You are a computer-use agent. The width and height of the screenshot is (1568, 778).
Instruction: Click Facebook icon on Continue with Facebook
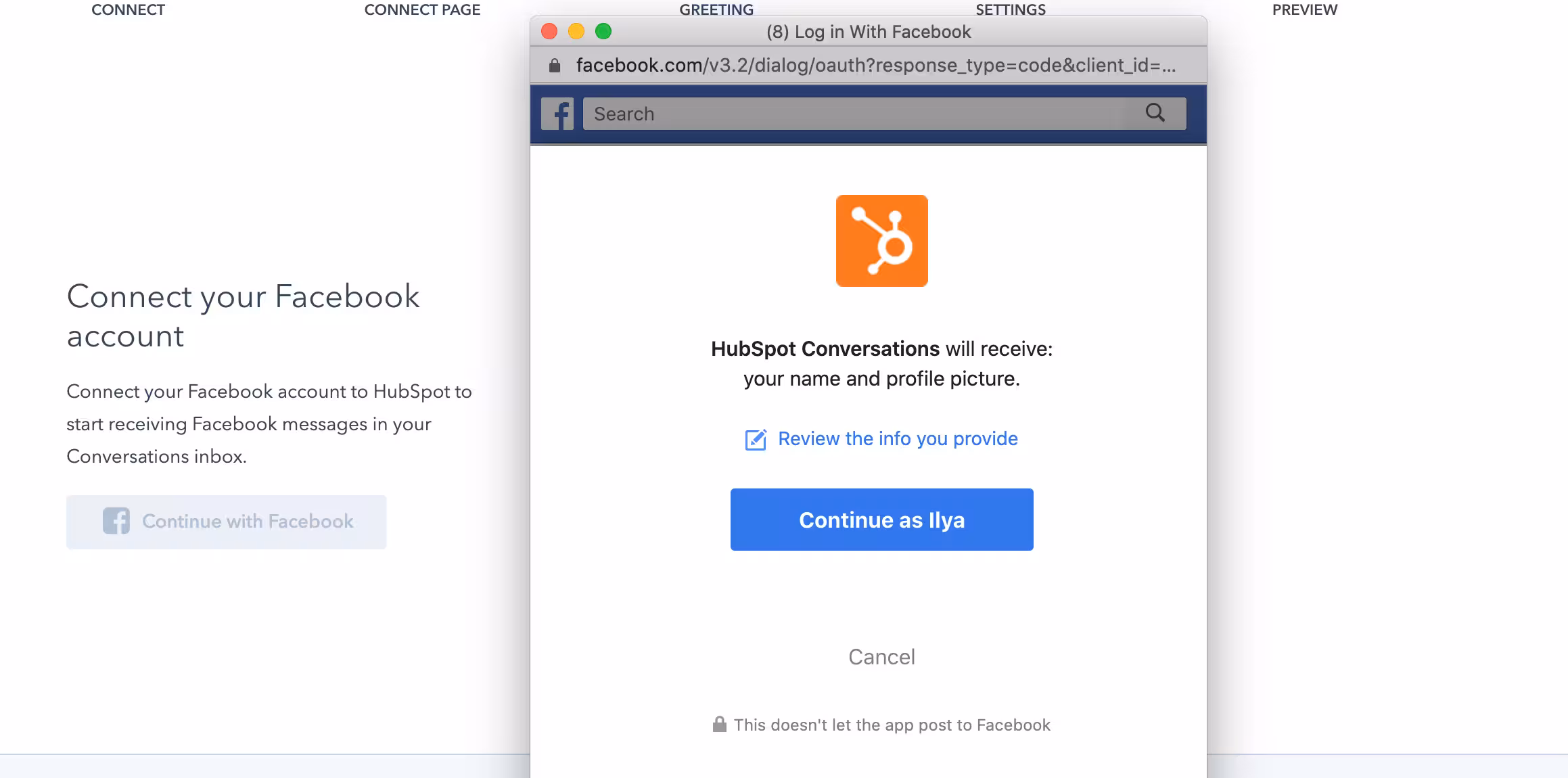click(116, 521)
